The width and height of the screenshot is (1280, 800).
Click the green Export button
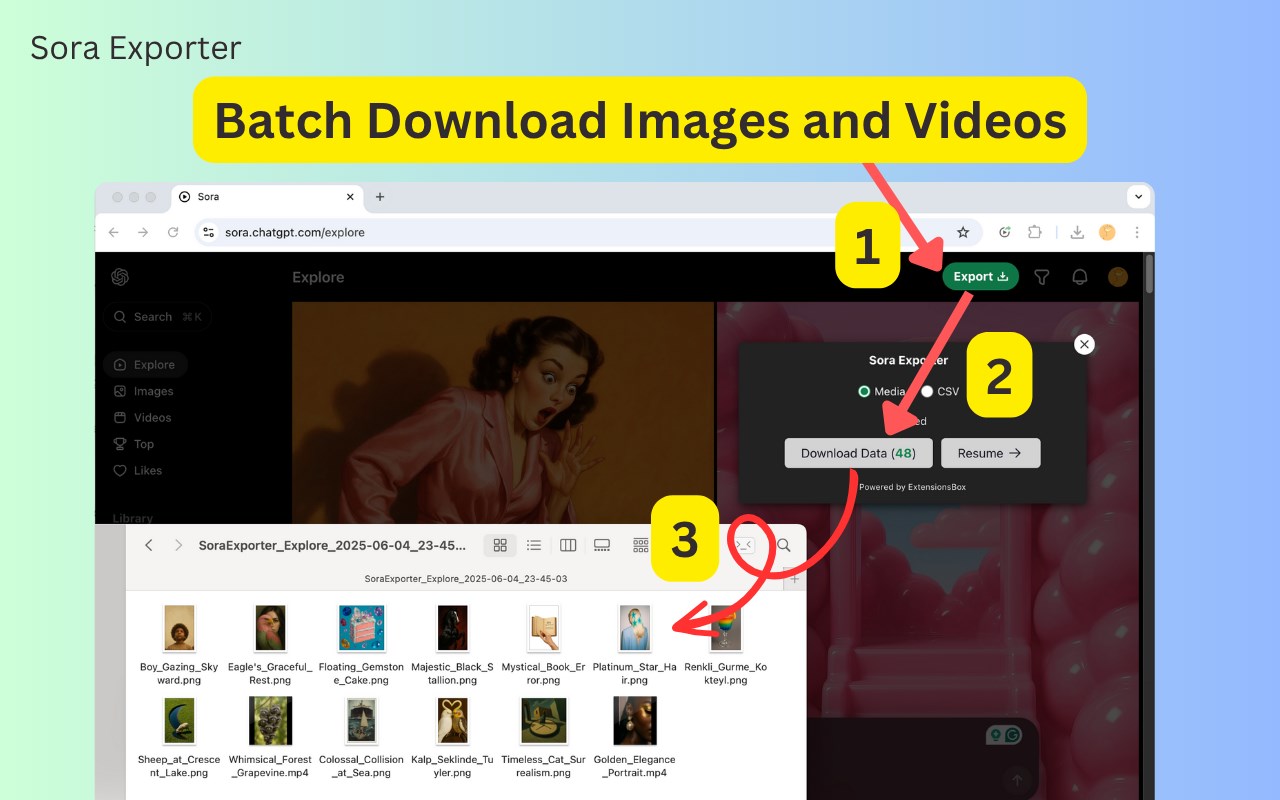coord(980,276)
